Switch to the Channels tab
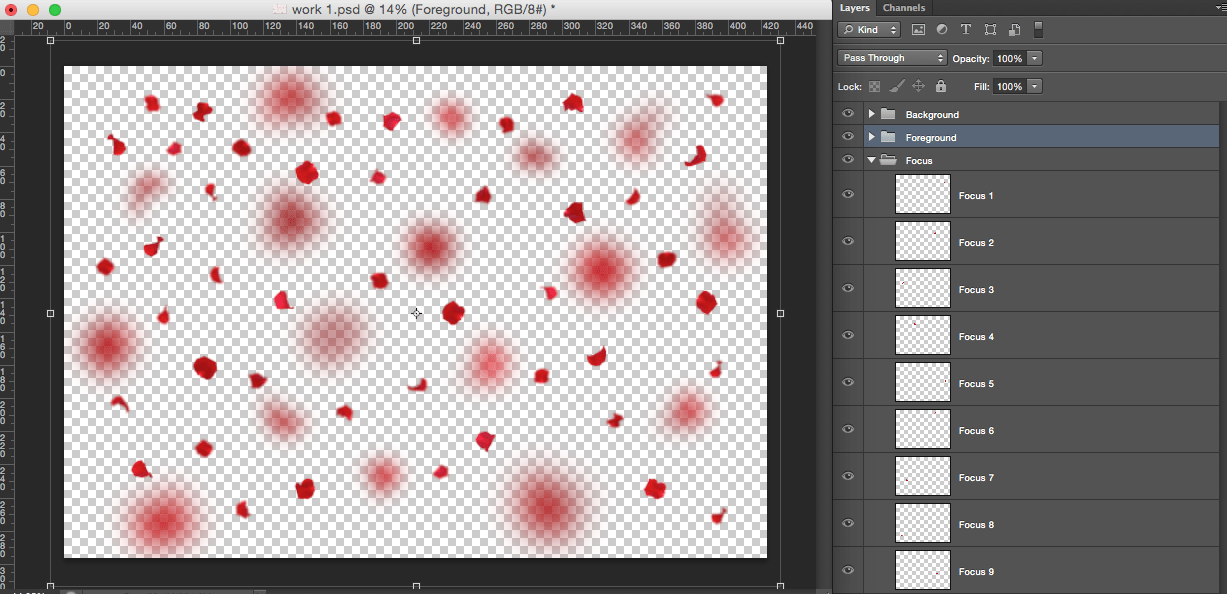Screen dimensions: 1227x594 (x=903, y=8)
